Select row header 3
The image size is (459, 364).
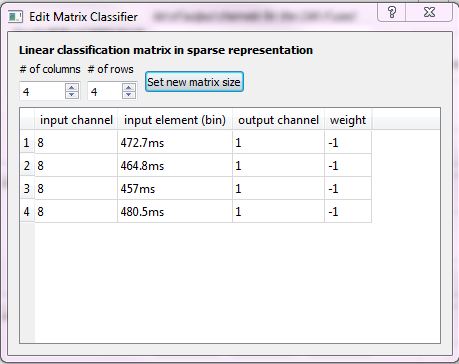coord(27,189)
